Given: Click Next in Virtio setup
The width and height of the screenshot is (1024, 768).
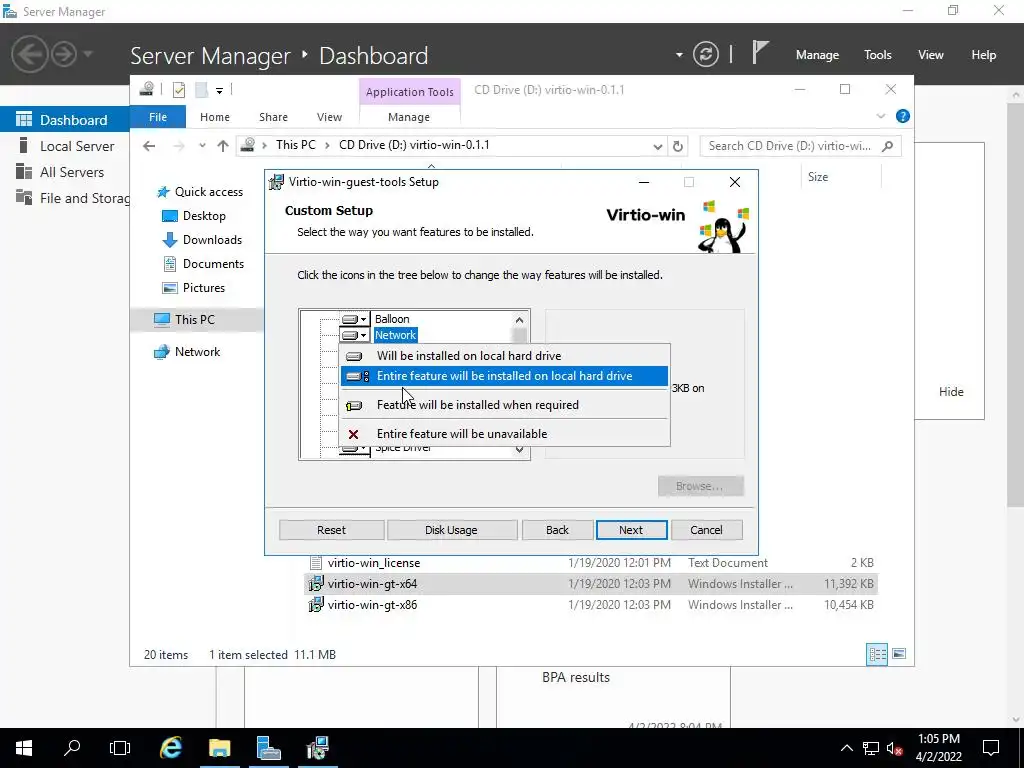Looking at the screenshot, I should click(x=631, y=530).
